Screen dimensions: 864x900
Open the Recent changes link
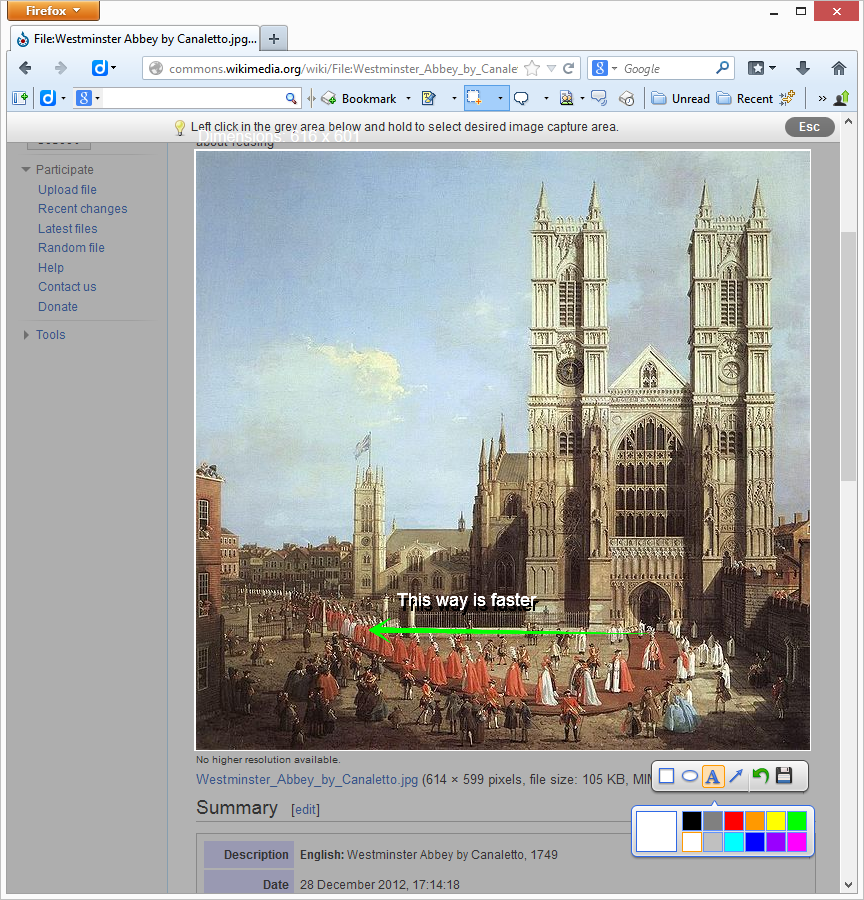coord(83,209)
